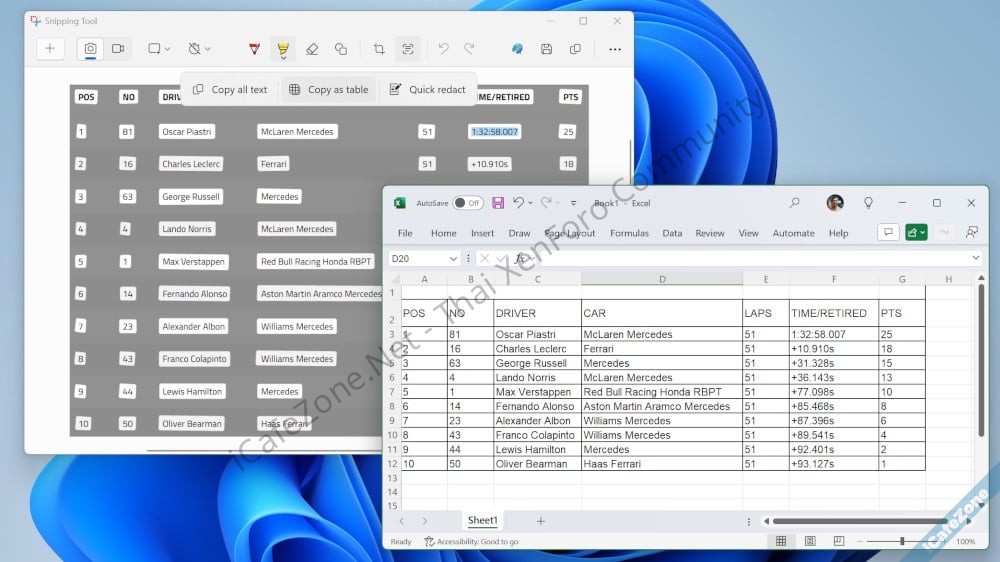The height and width of the screenshot is (562, 1000).
Task: Click the Snipping Tool save icon
Action: click(x=546, y=49)
